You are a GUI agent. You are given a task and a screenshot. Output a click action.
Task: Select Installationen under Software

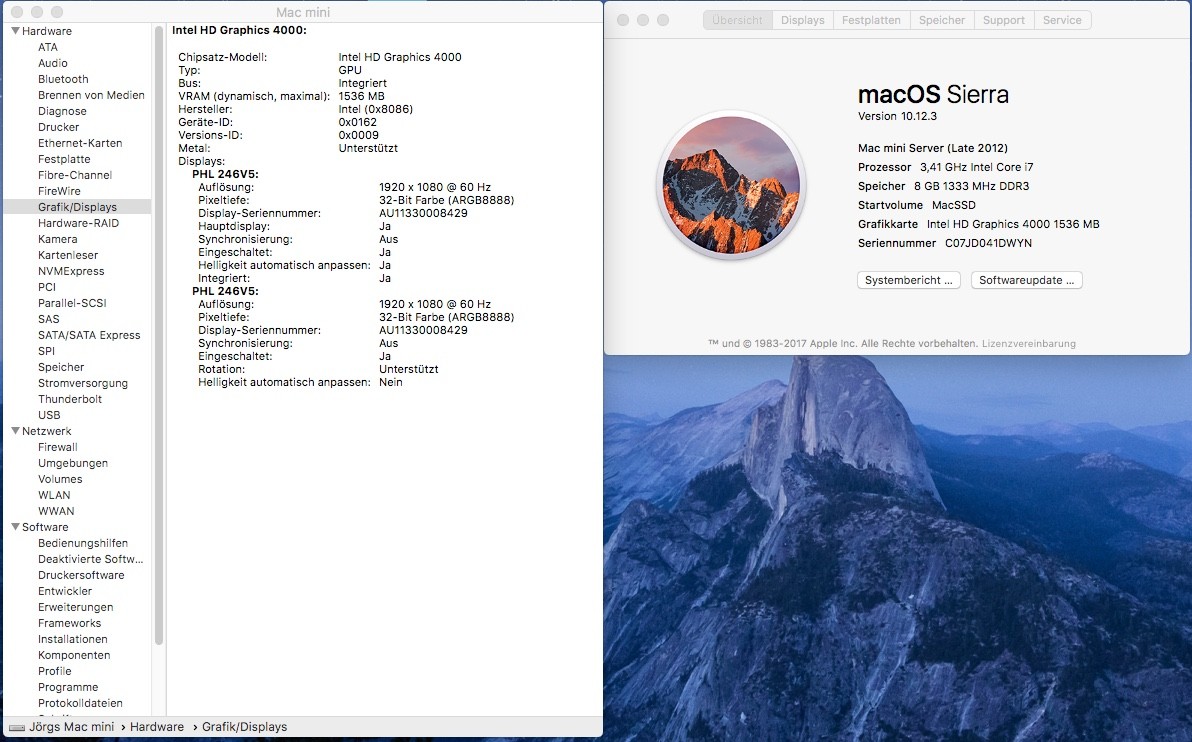pyautogui.click(x=73, y=639)
